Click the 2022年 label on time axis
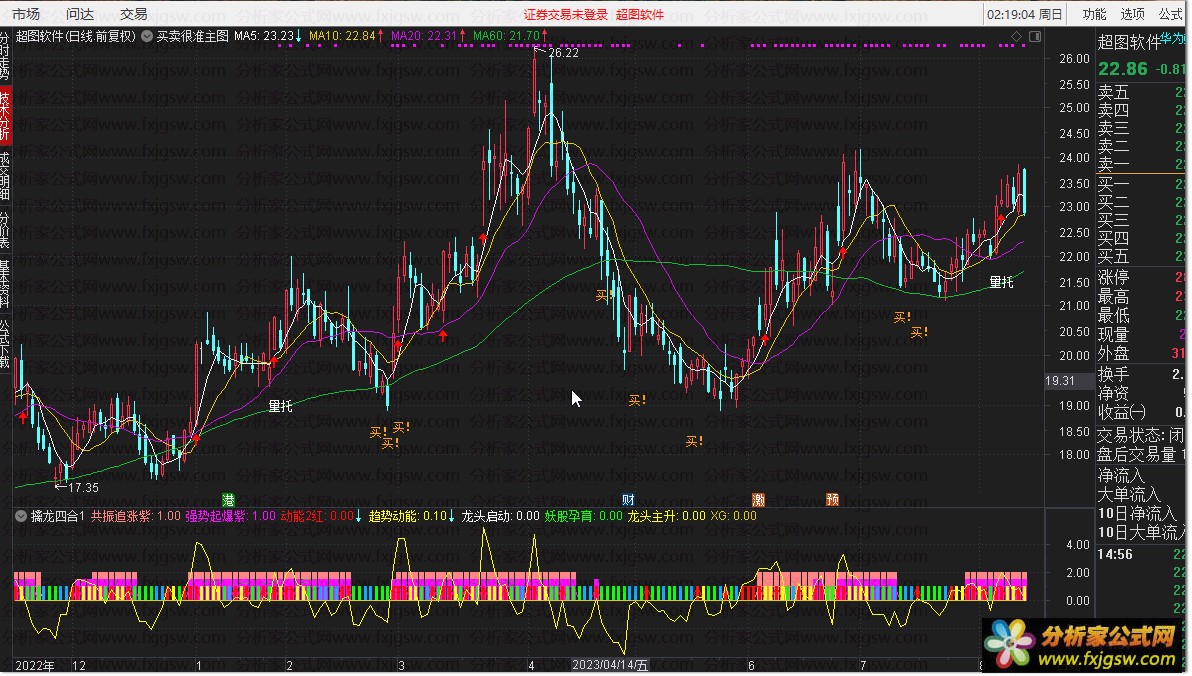 pyautogui.click(x=34, y=666)
